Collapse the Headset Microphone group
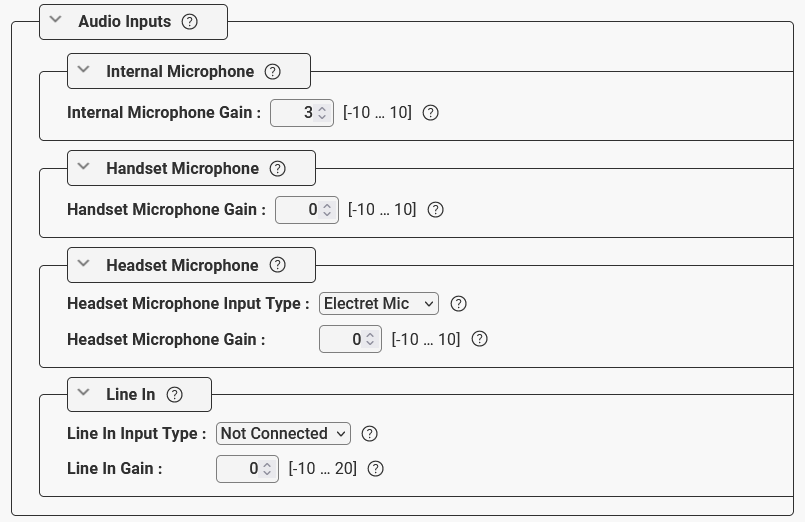This screenshot has height=522, width=805. click(84, 264)
